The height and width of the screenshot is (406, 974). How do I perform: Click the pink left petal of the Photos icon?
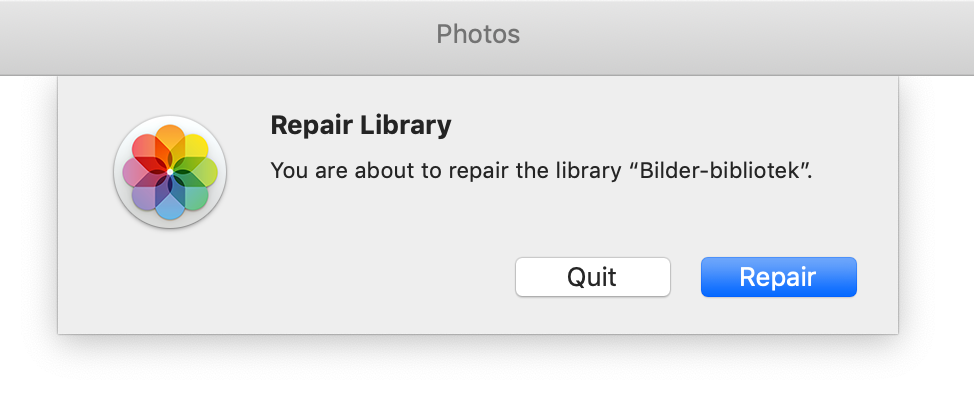[x=138, y=172]
